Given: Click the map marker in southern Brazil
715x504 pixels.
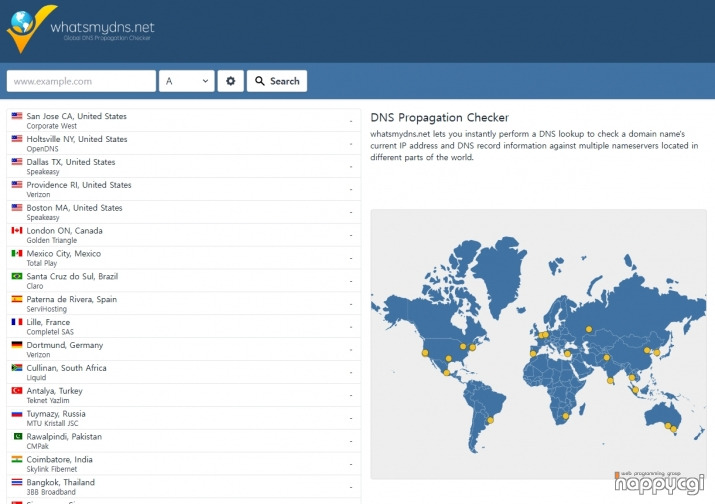Looking at the screenshot, I should [x=490, y=421].
